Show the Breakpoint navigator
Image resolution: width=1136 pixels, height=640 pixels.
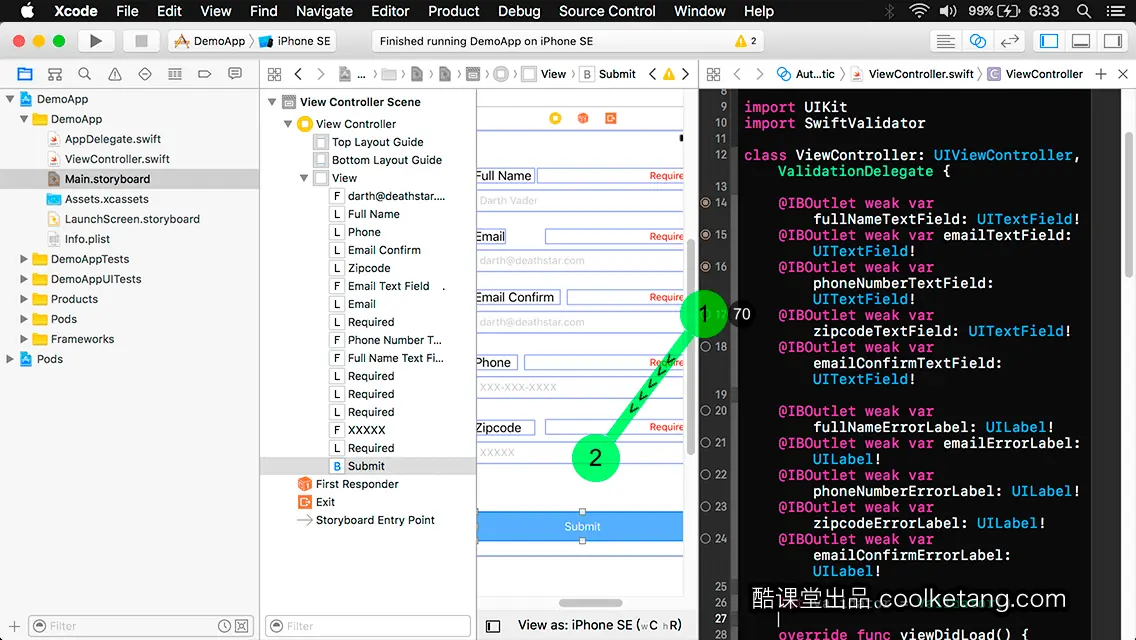204,74
